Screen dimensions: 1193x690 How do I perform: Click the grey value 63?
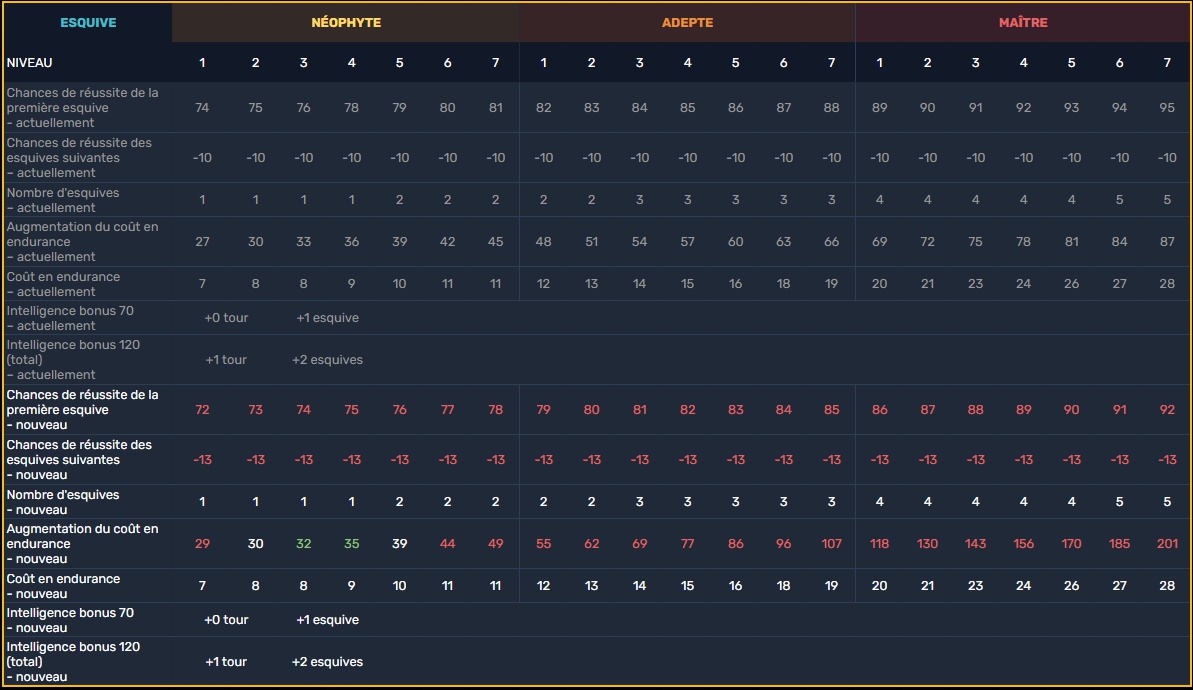point(784,242)
